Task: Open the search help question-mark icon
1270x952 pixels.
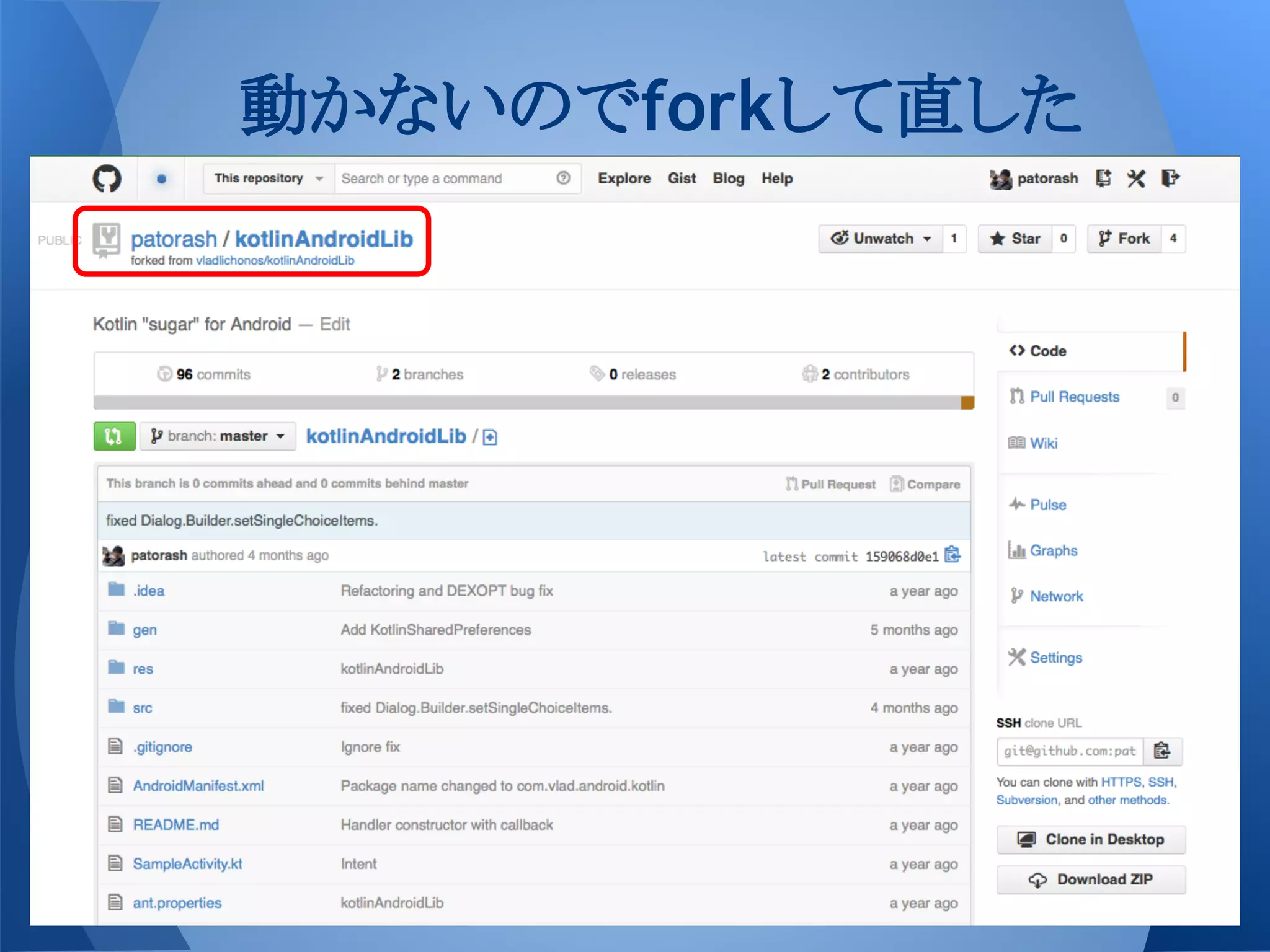Action: click(563, 178)
